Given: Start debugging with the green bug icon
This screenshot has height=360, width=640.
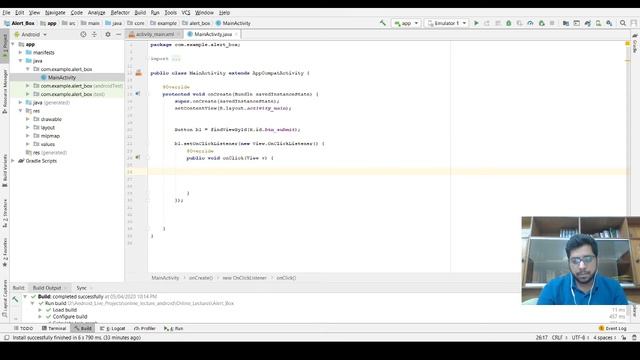Looking at the screenshot, I should pyautogui.click(x=509, y=23).
